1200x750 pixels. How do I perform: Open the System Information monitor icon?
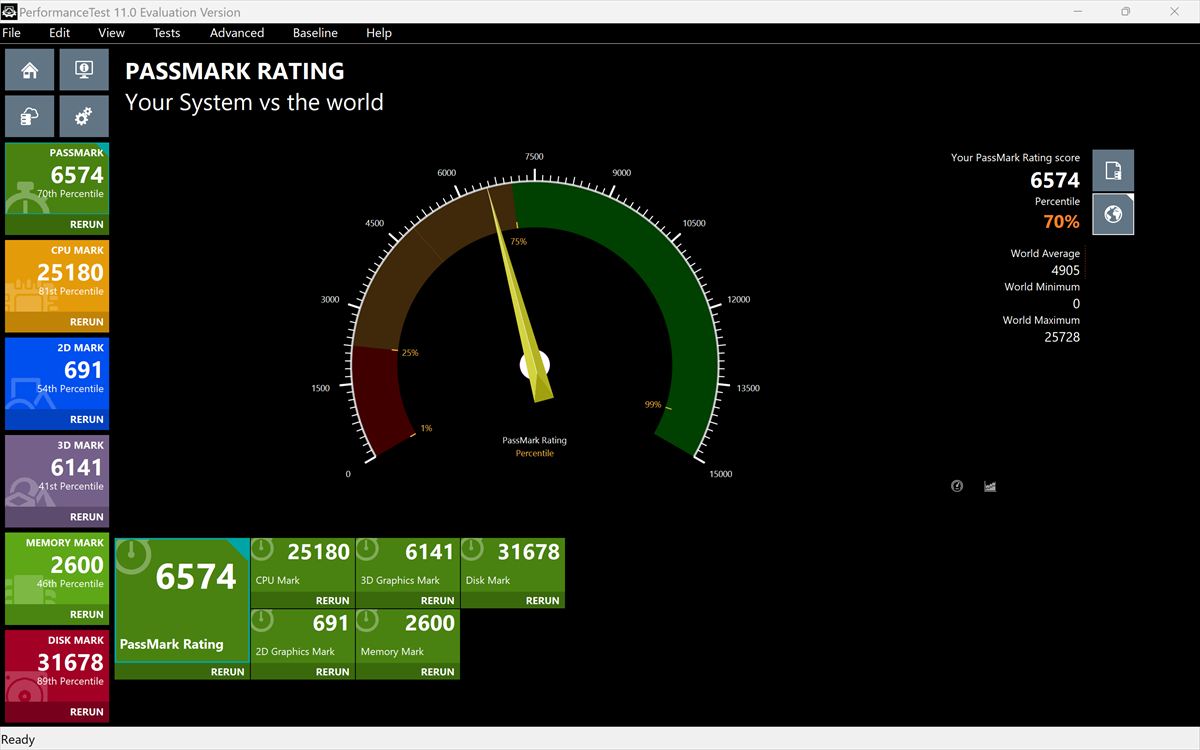(84, 70)
